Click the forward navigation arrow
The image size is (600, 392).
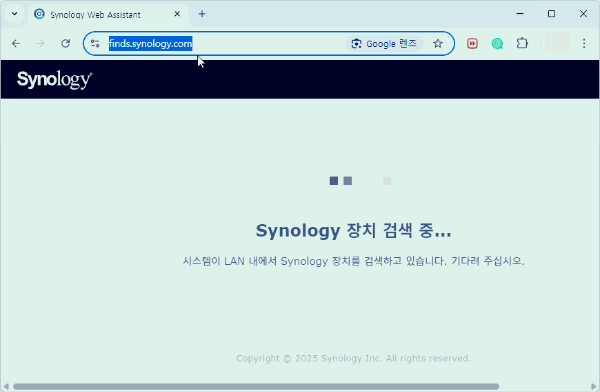(40, 43)
